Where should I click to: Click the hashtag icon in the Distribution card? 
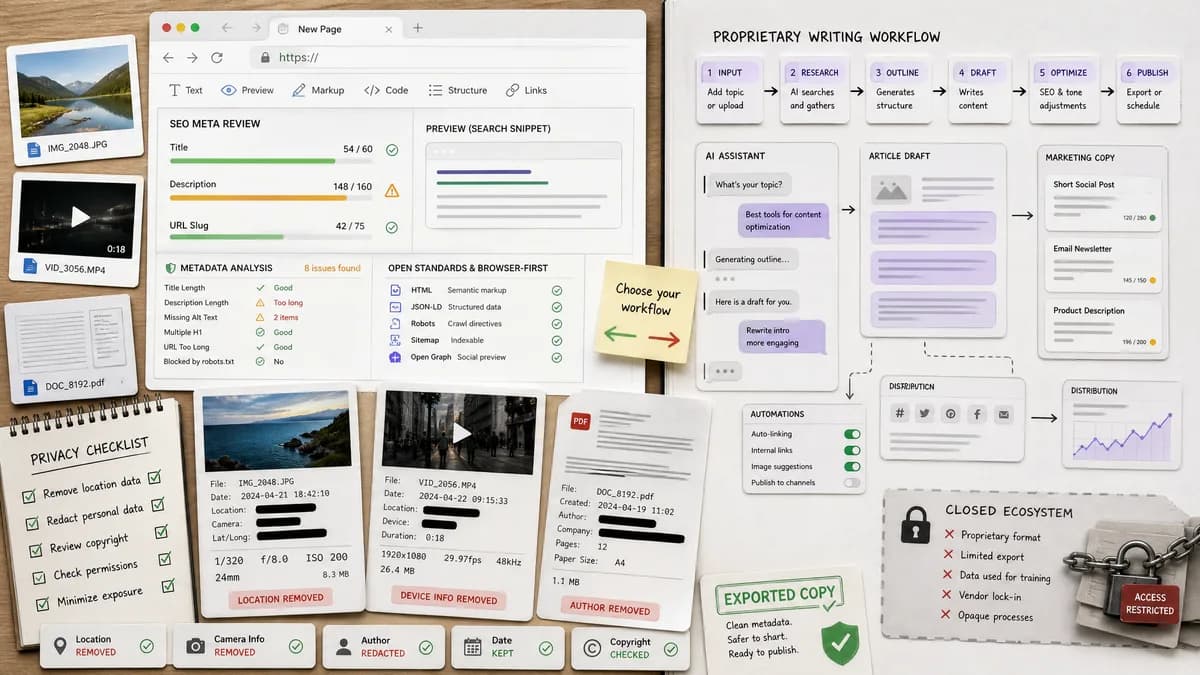[900, 413]
